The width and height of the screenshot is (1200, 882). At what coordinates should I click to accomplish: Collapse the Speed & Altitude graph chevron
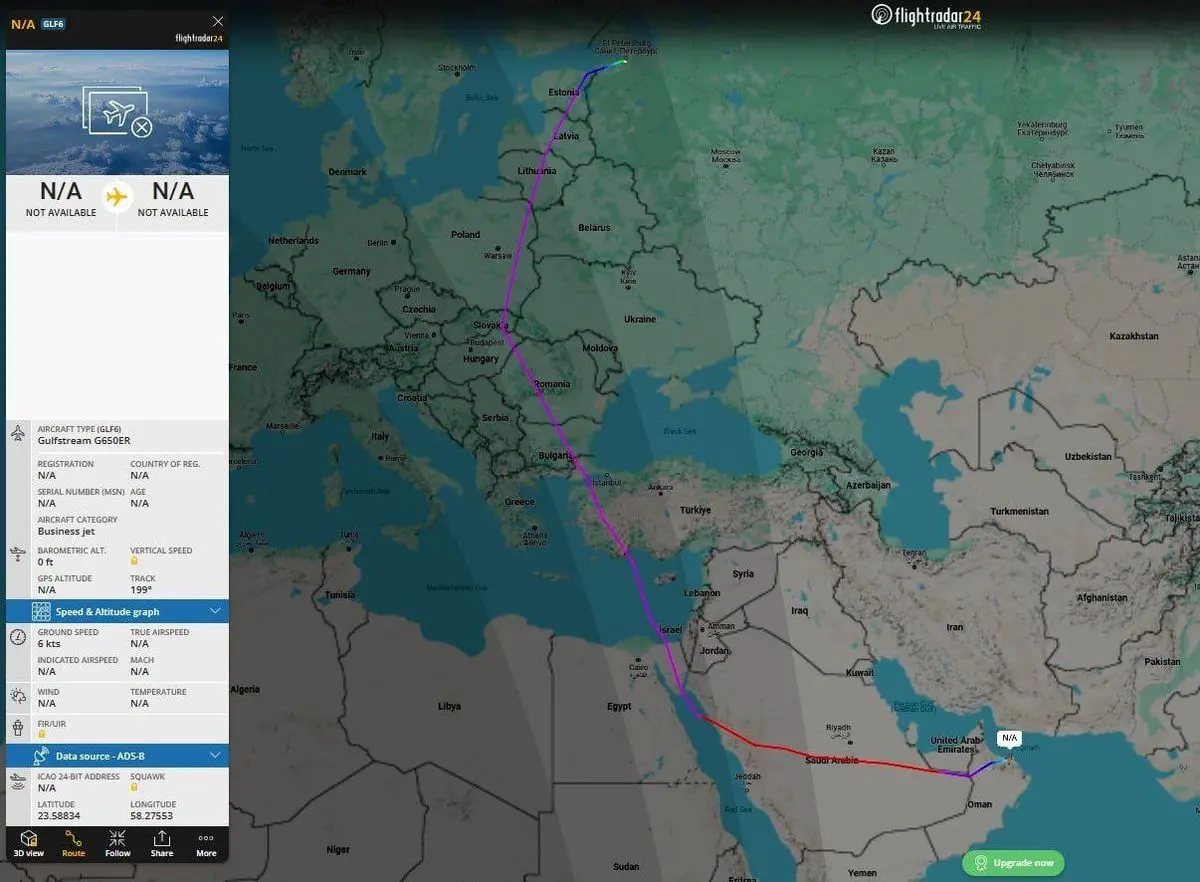tap(215, 611)
